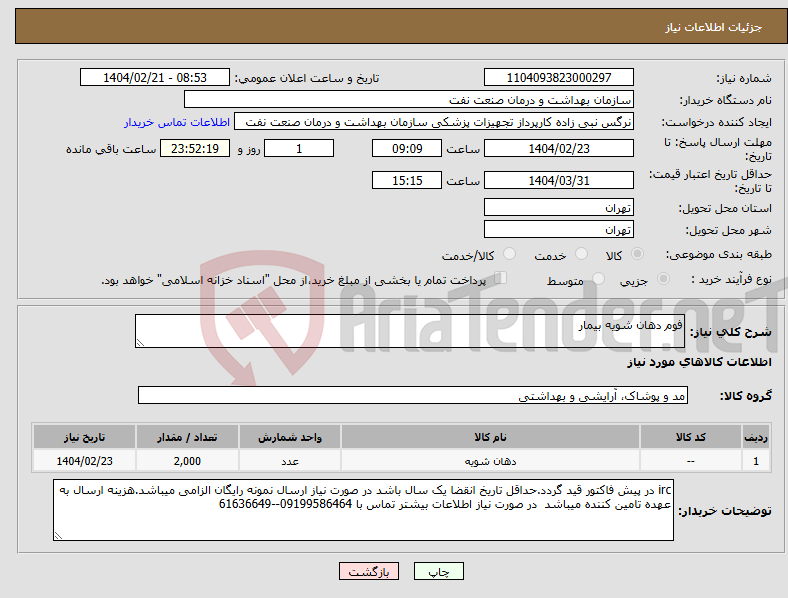Image resolution: width=788 pixels, height=598 pixels.
Task: Toggle the اسناد خزانه اسلامی payment checkbox
Action: (501, 278)
